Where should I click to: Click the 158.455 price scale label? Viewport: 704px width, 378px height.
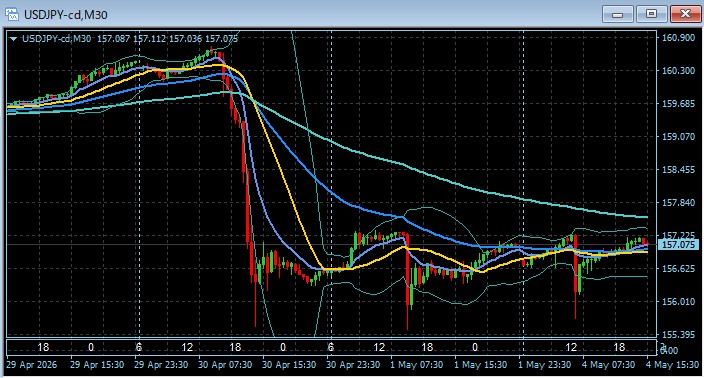click(x=678, y=170)
